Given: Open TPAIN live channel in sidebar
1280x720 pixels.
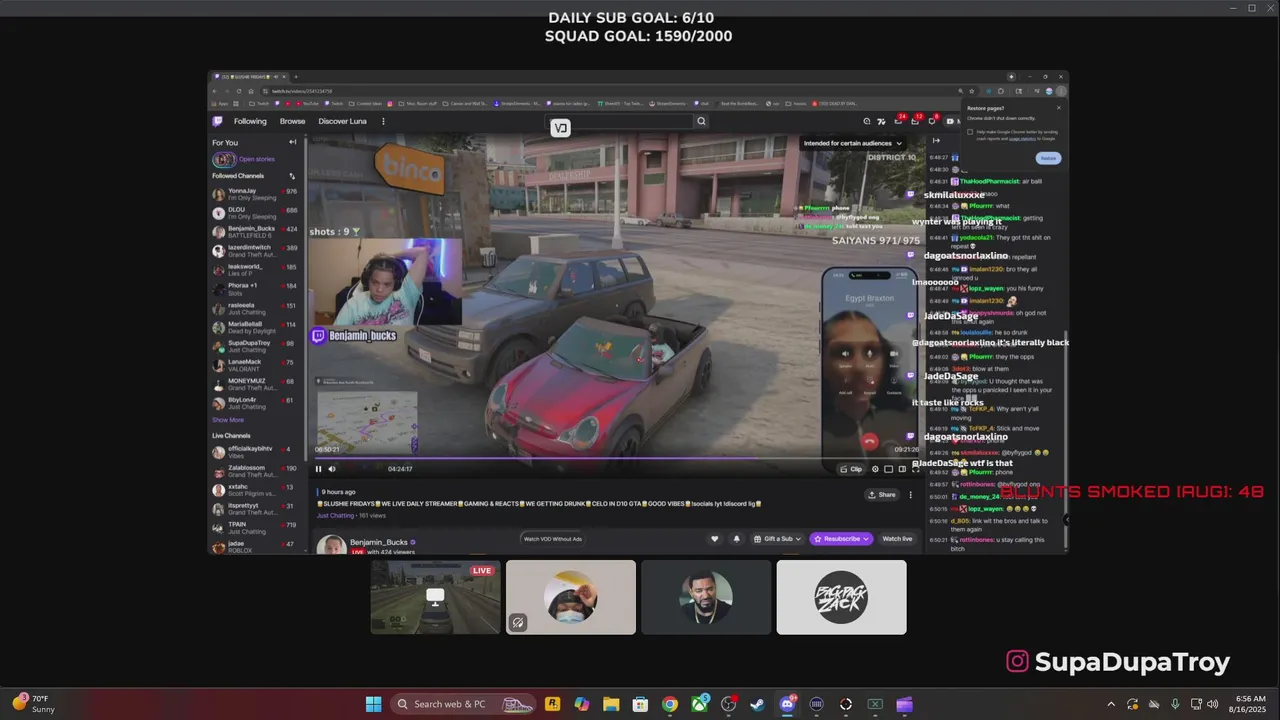Looking at the screenshot, I should tap(254, 527).
